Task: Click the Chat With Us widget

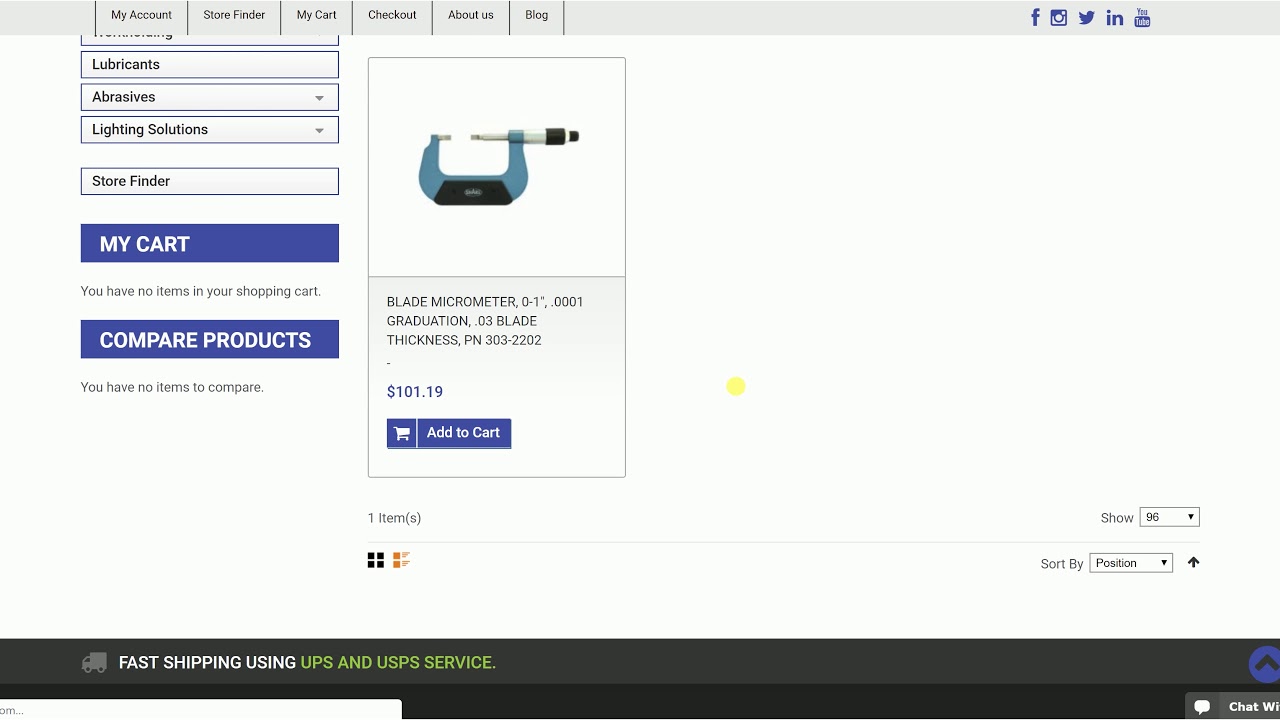Action: [x=1233, y=707]
